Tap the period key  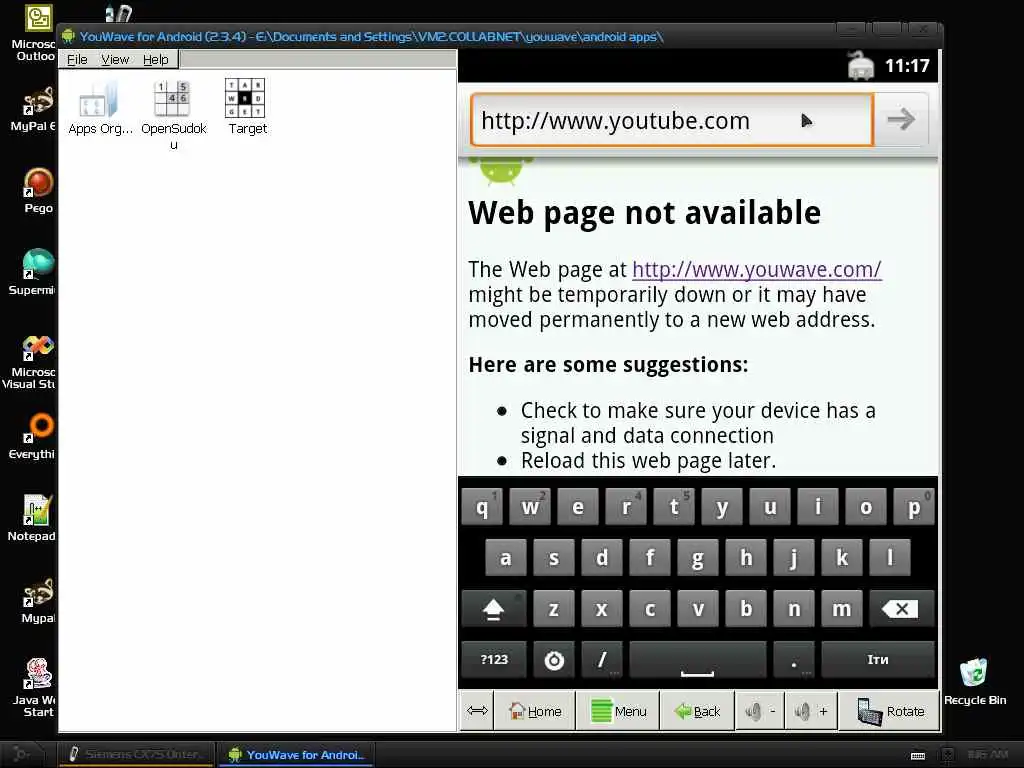793,660
